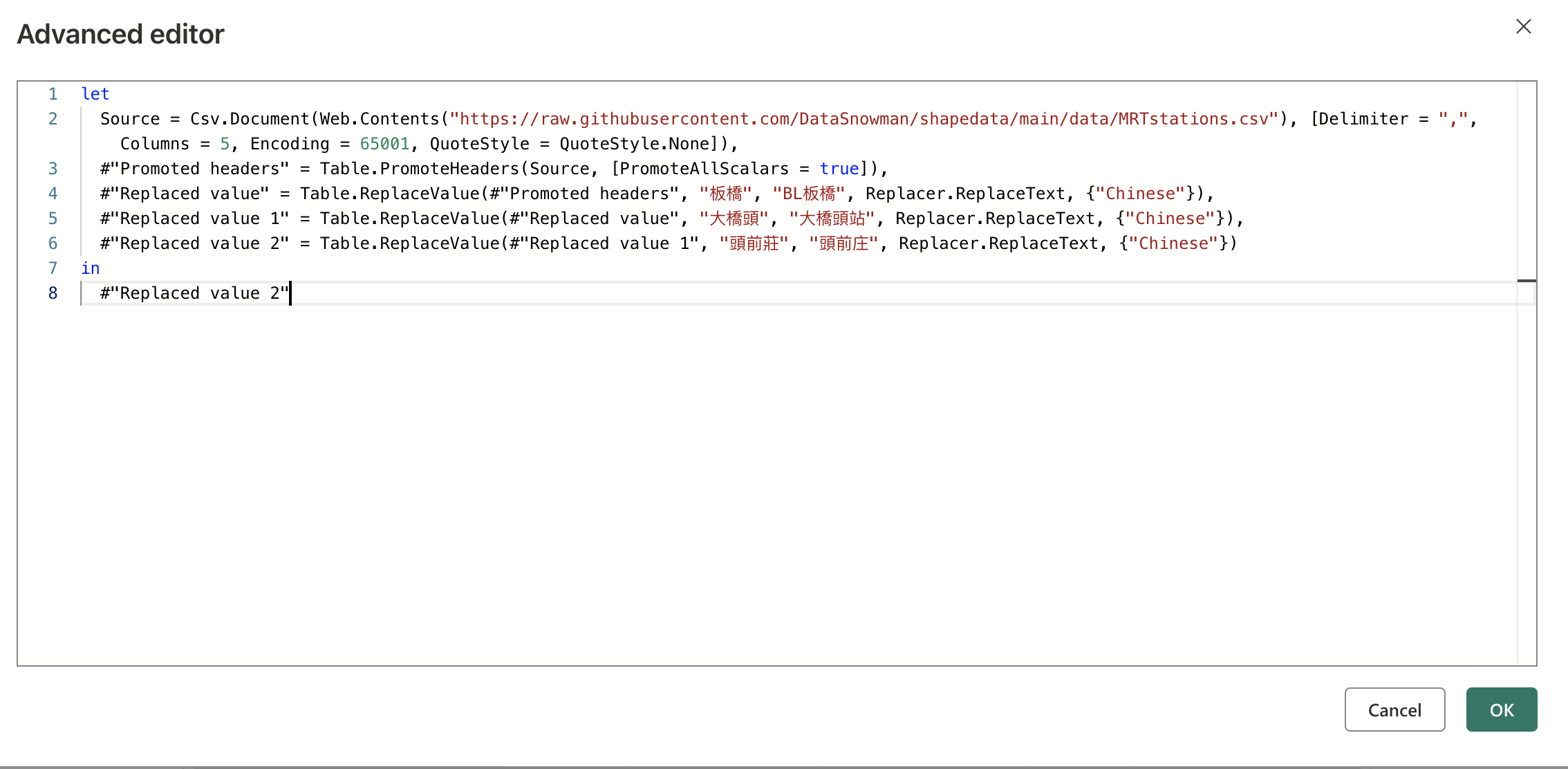Click line number 3 in gutter
This screenshot has height=769, width=1568.
(x=53, y=169)
